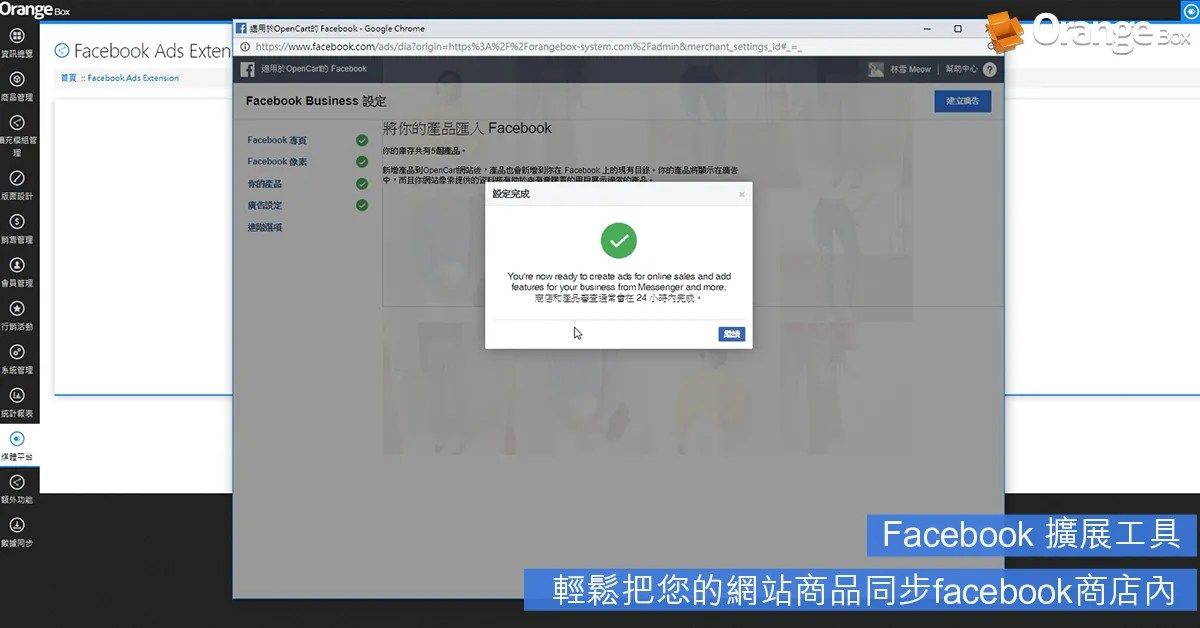Click the large green success checkmark in dialog
The width and height of the screenshot is (1200, 628).
[619, 240]
